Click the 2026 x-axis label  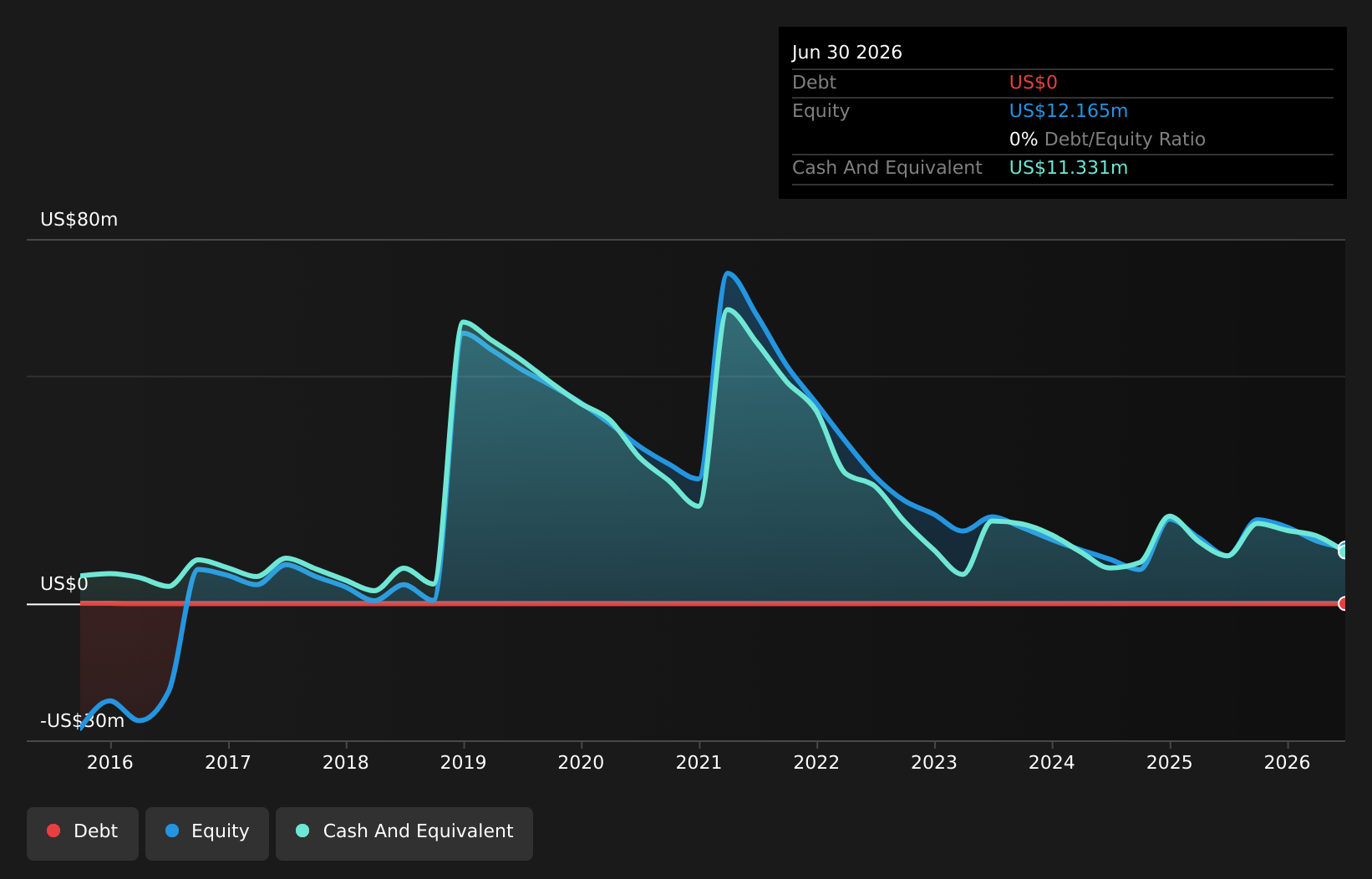pos(1288,762)
